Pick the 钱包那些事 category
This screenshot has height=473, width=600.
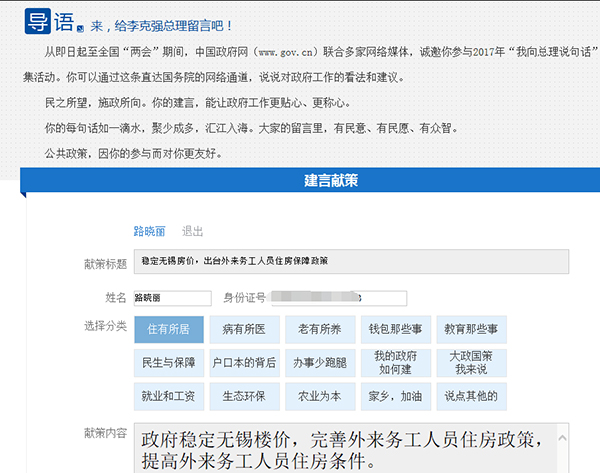pyautogui.click(x=395, y=329)
